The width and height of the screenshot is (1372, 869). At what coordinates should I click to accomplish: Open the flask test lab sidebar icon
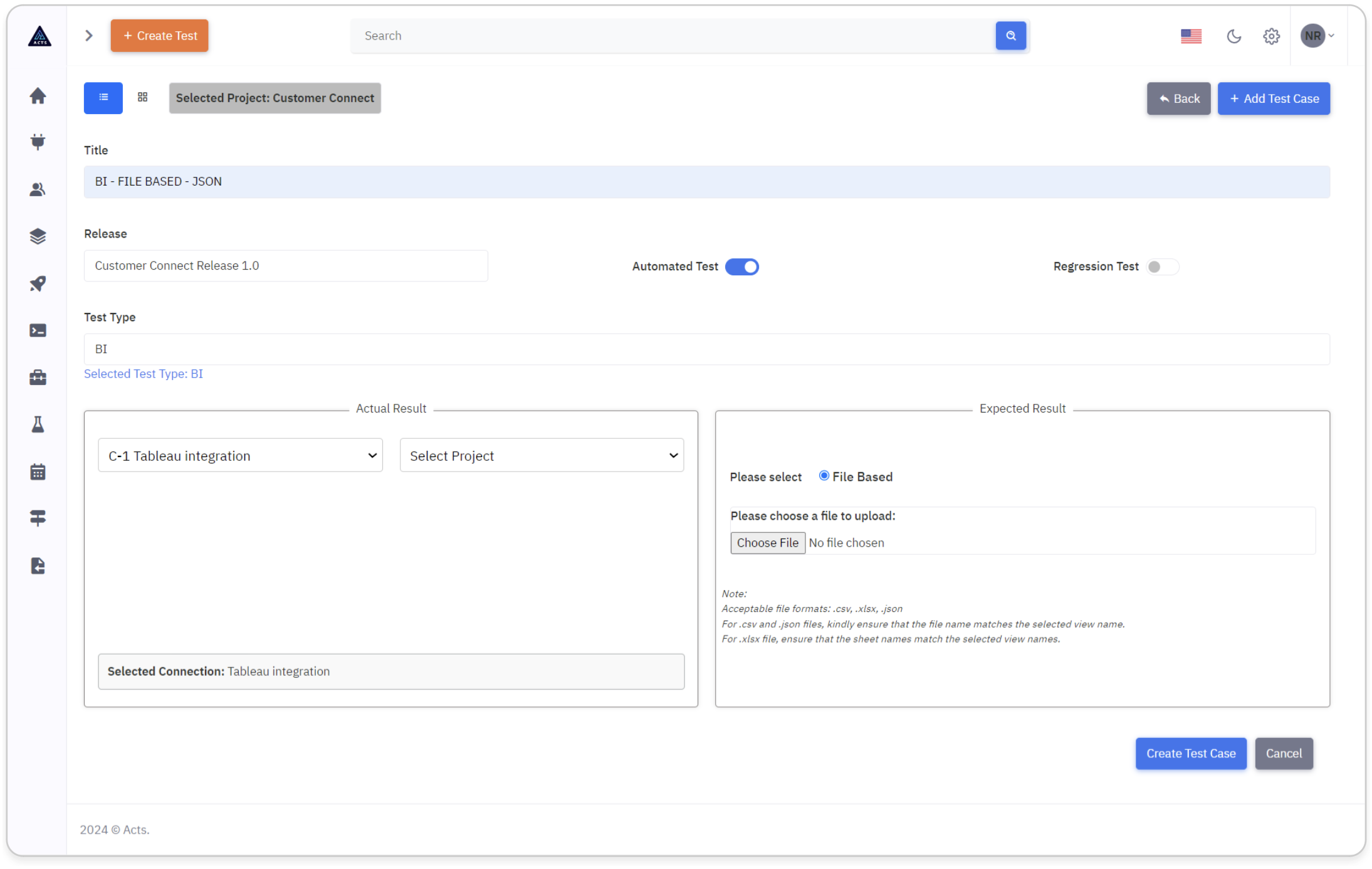[x=38, y=424]
